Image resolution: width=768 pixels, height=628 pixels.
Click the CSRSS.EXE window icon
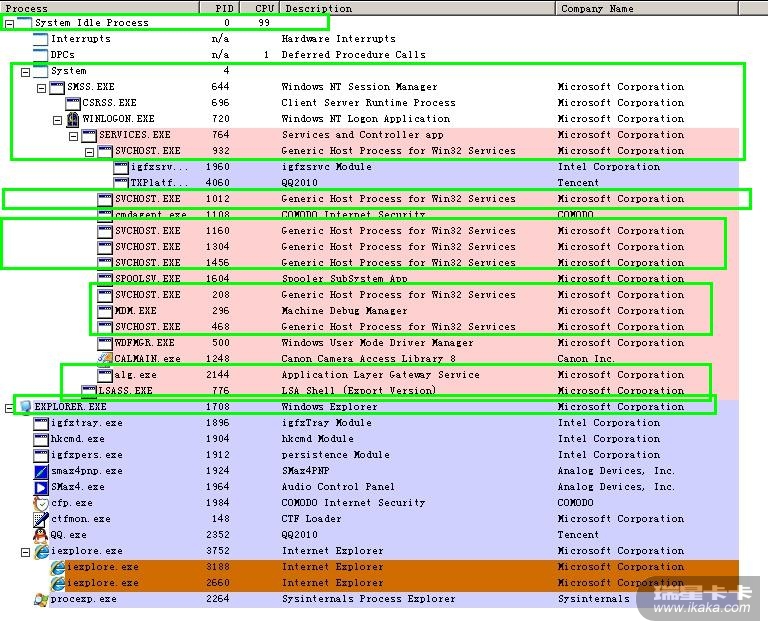[x=73, y=103]
